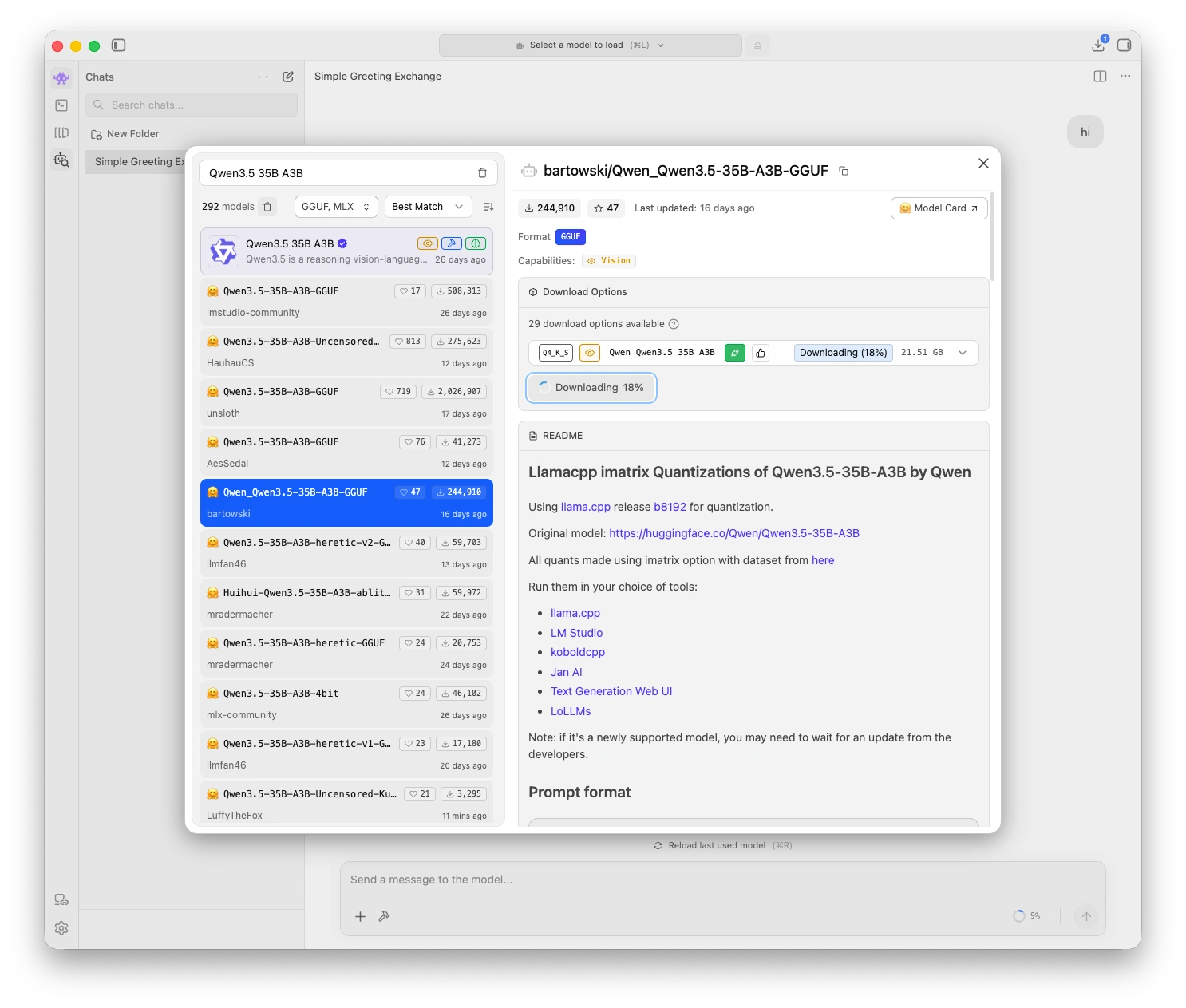1186x1008 pixels.
Task: Open the downloads icon with notification badge
Action: (1098, 45)
